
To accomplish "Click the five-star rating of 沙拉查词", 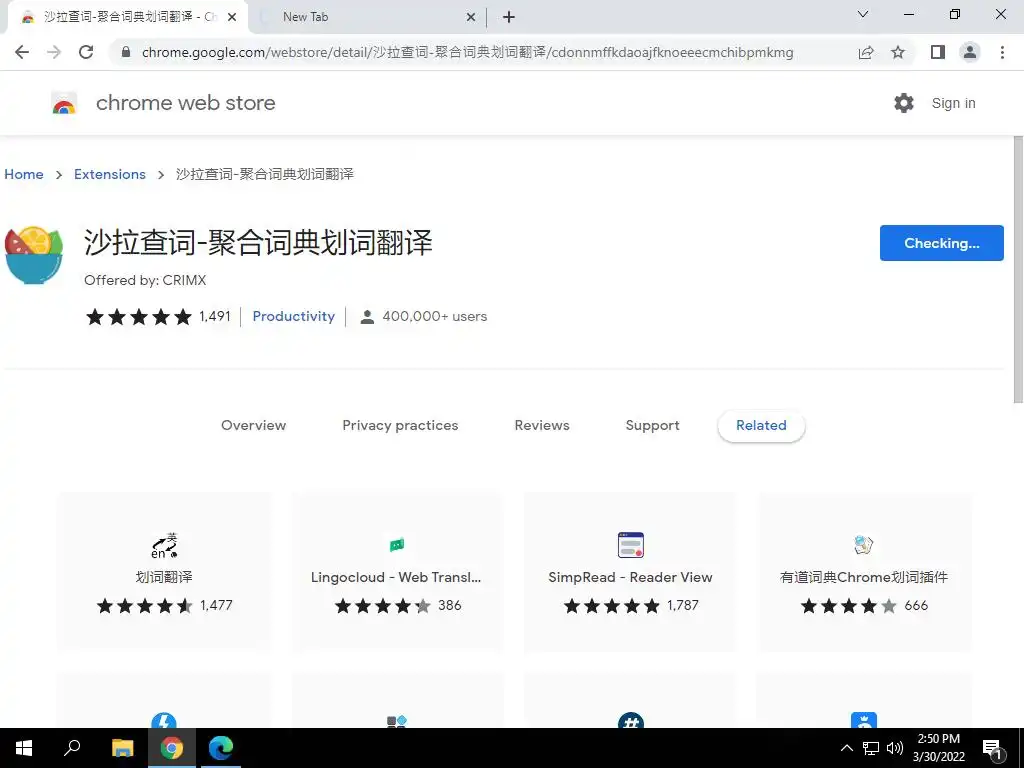I will click(x=138, y=317).
